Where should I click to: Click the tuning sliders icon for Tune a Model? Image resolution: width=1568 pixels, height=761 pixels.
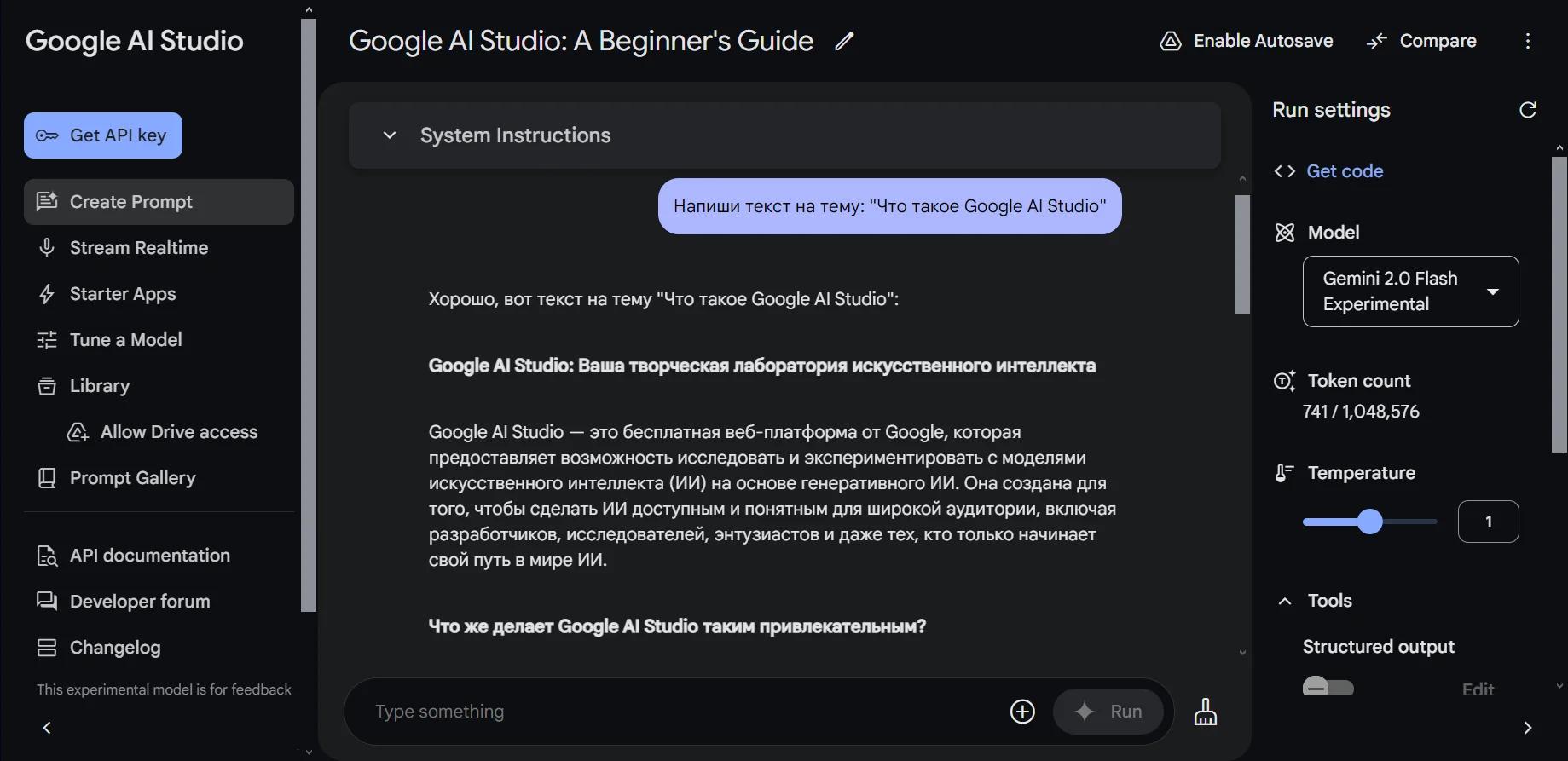[47, 340]
